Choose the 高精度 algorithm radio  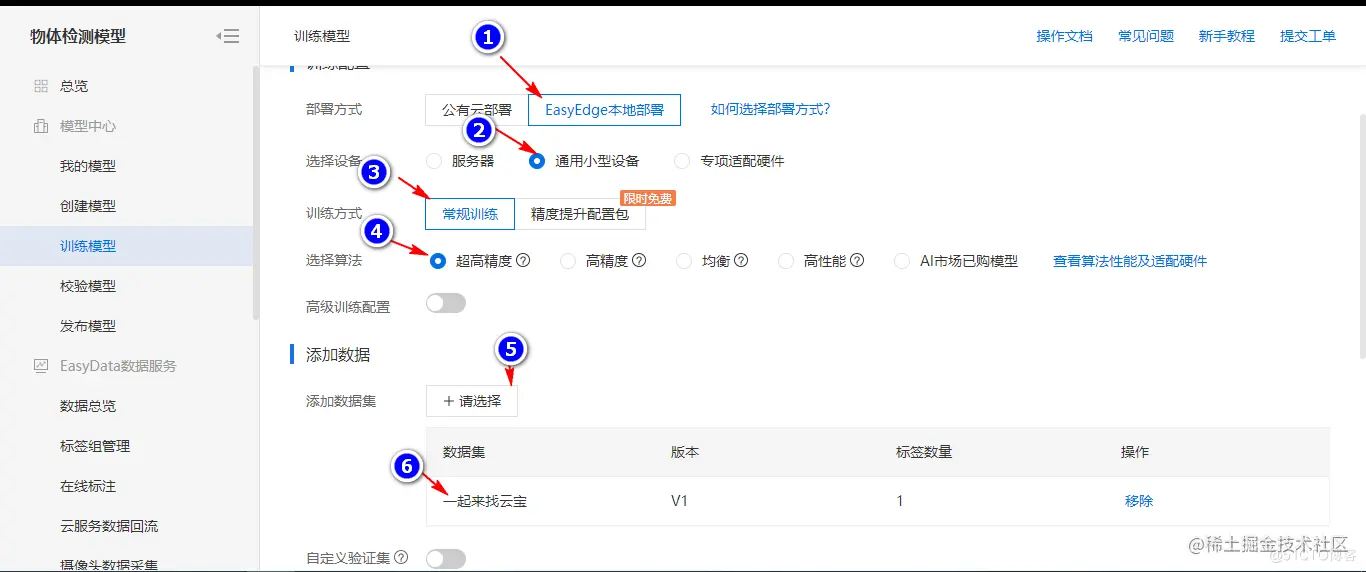(568, 261)
